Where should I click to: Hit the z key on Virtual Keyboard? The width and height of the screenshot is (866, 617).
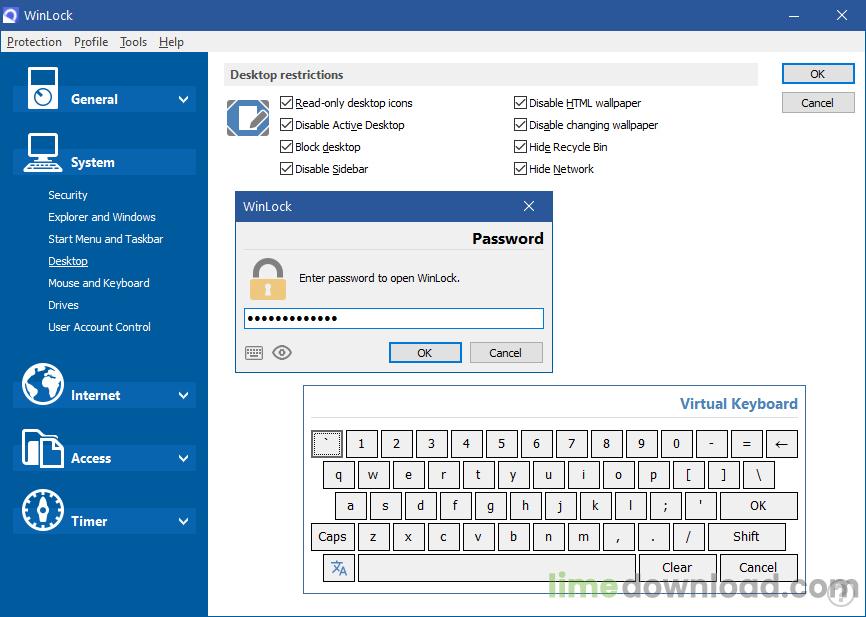coord(373,537)
